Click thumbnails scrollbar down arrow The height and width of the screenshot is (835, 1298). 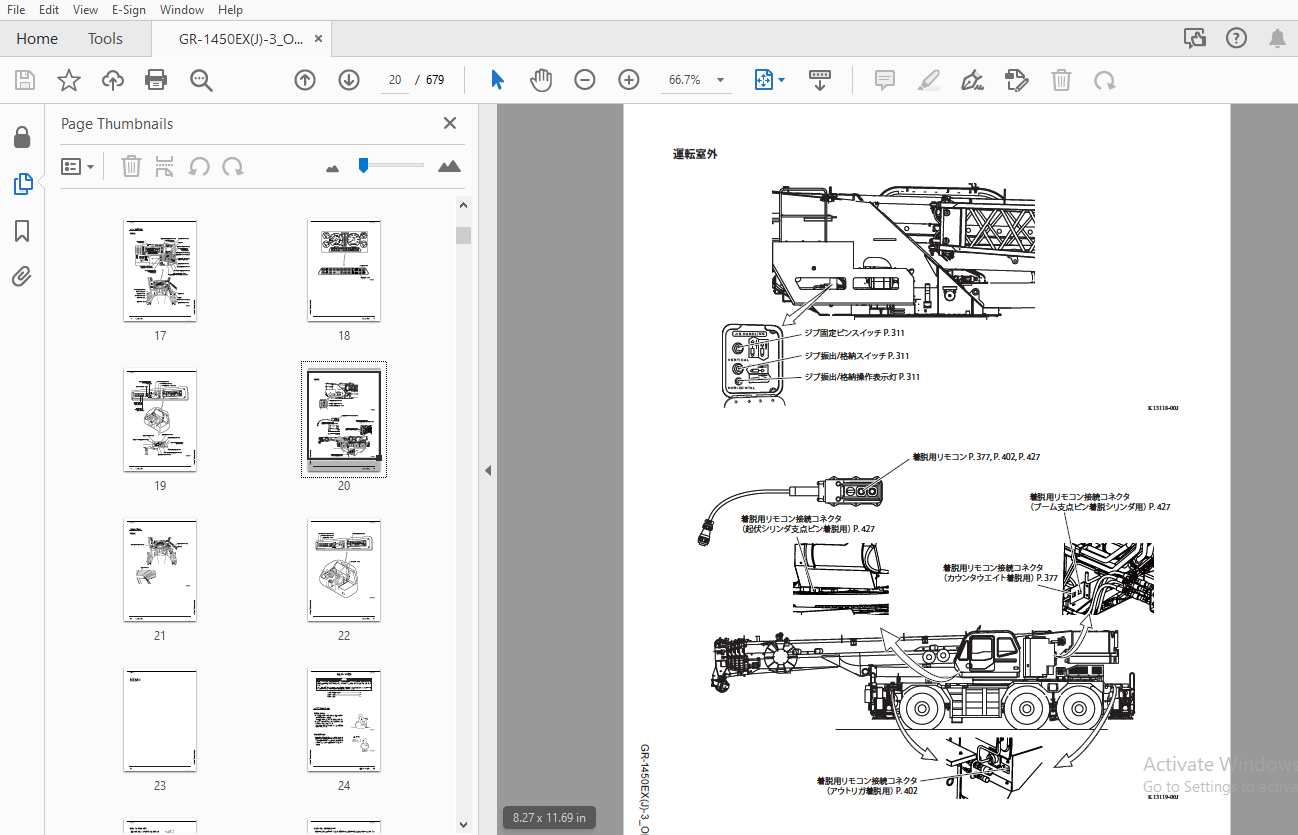click(x=463, y=825)
